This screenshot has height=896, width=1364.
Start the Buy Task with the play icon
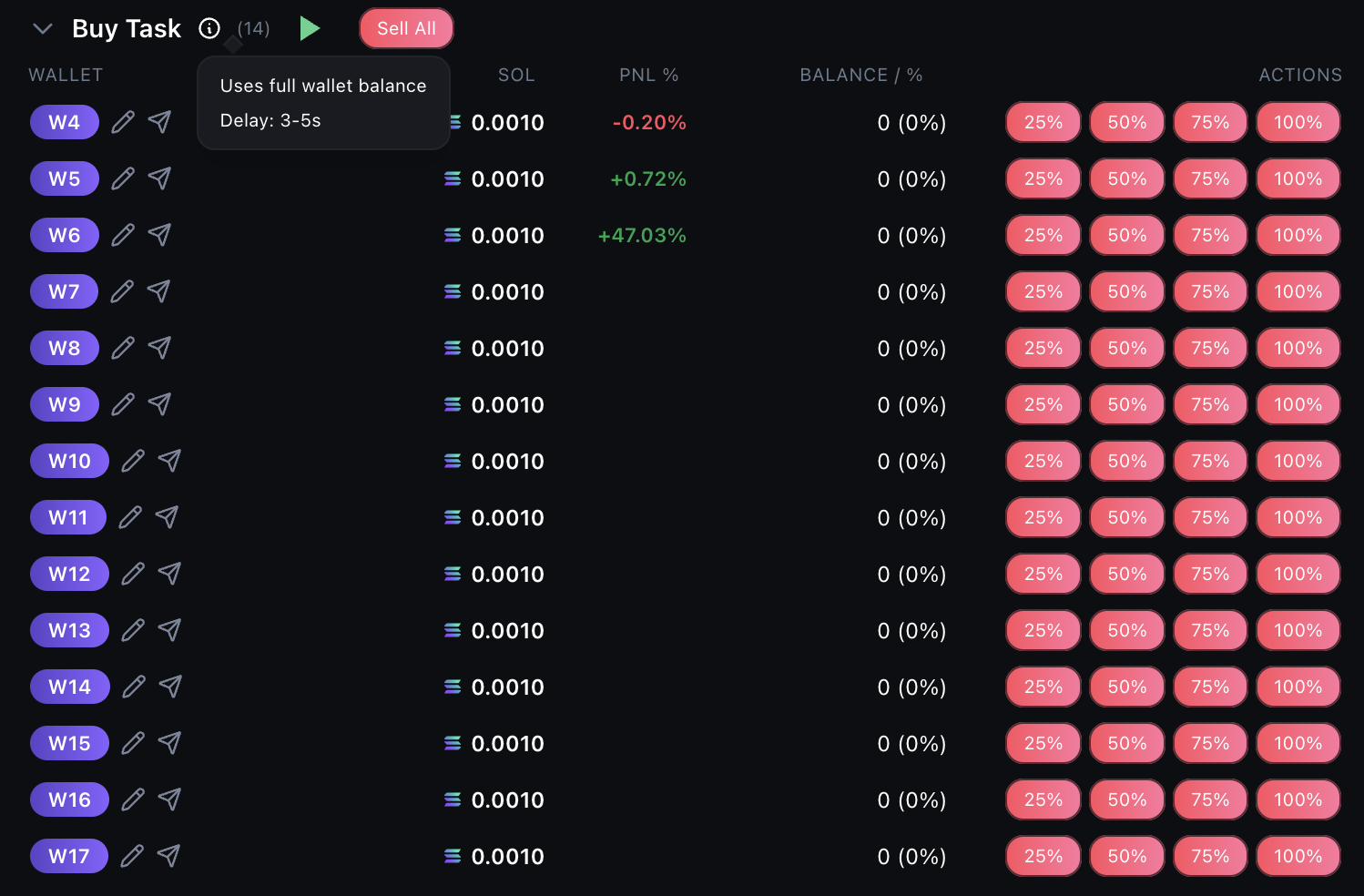click(x=310, y=28)
